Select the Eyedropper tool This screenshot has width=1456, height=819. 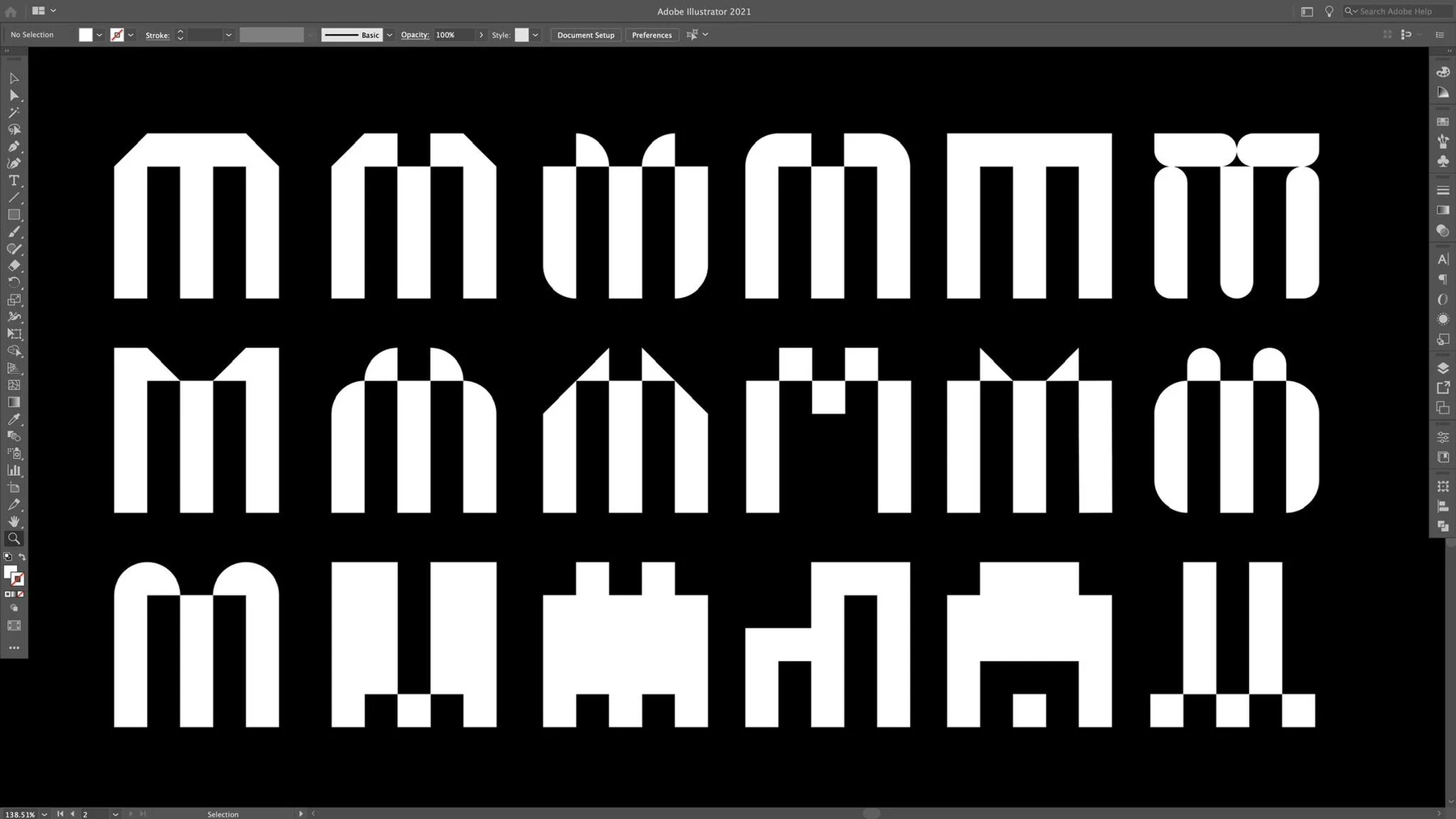point(14,419)
